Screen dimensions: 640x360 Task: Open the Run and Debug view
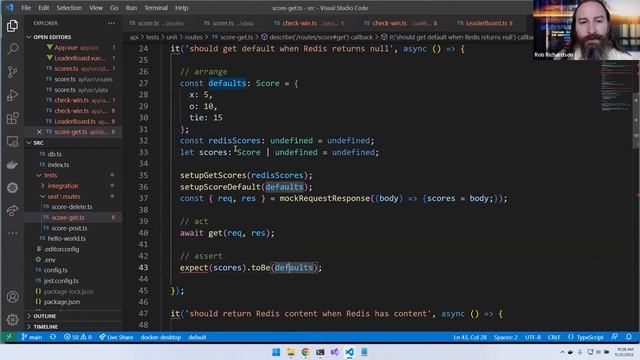12,95
